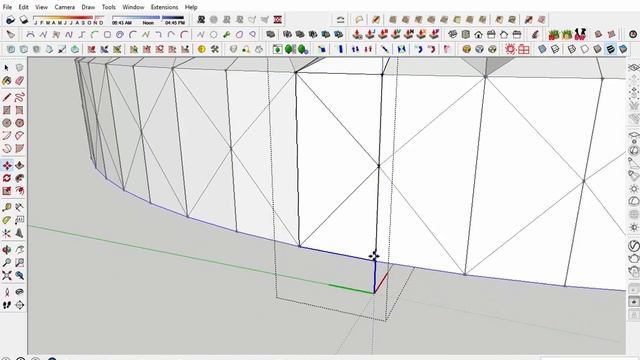The width and height of the screenshot is (640, 360).
Task: Pick the Axes tool
Action: tap(7, 233)
